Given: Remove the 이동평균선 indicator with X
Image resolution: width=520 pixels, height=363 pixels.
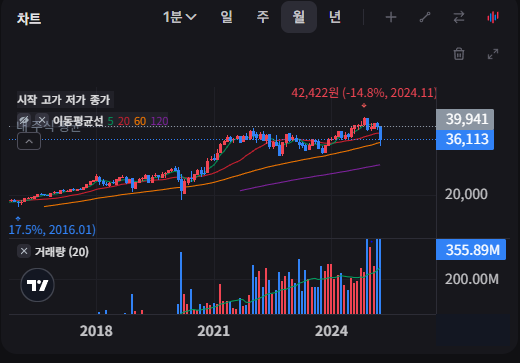Looking at the screenshot, I should [x=42, y=120].
